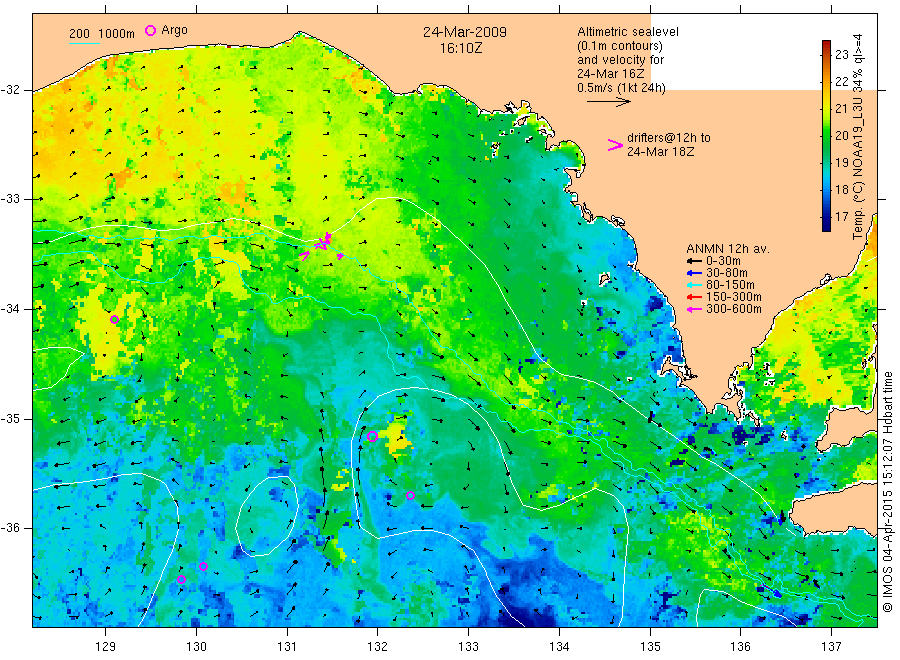The image size is (900, 660).
Task: Click the cyan 200m contour legend line
Action: 84,42
